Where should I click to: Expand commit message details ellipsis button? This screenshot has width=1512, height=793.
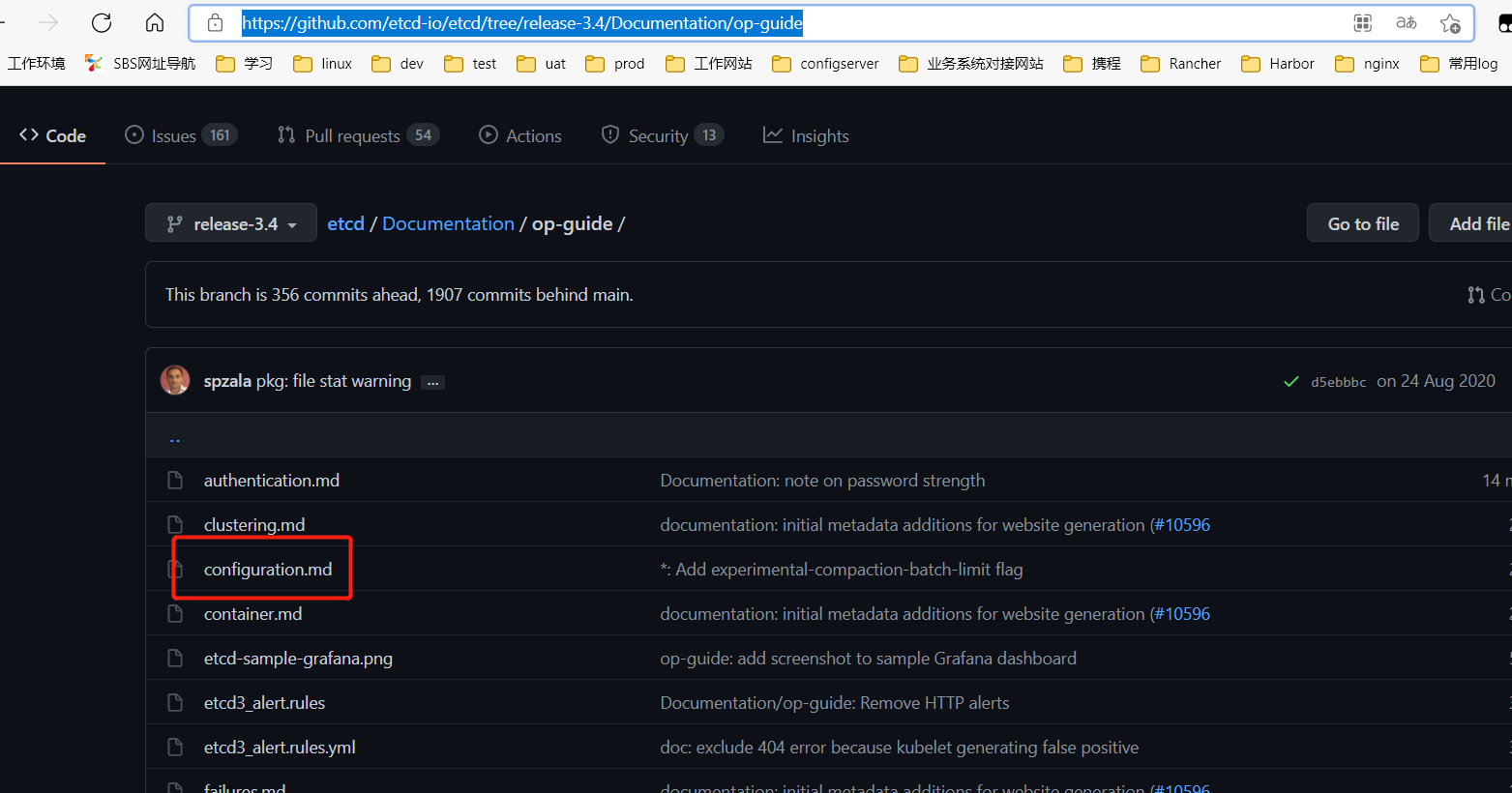pyautogui.click(x=433, y=382)
